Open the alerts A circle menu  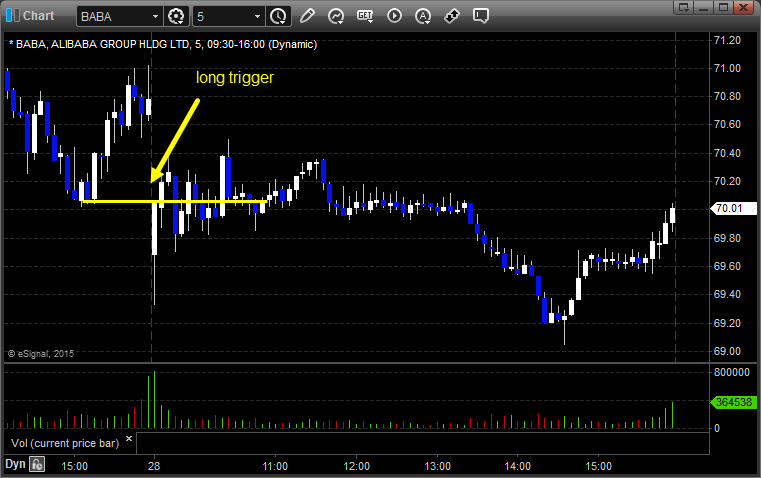423,16
